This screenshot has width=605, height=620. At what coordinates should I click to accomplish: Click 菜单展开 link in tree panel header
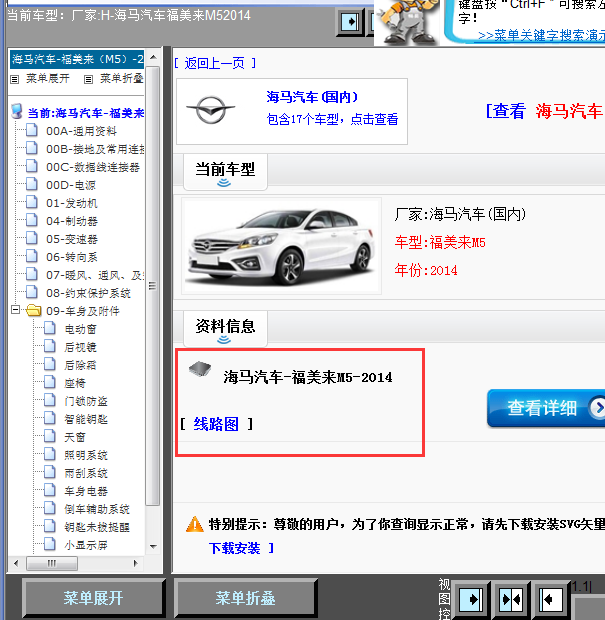(47, 79)
